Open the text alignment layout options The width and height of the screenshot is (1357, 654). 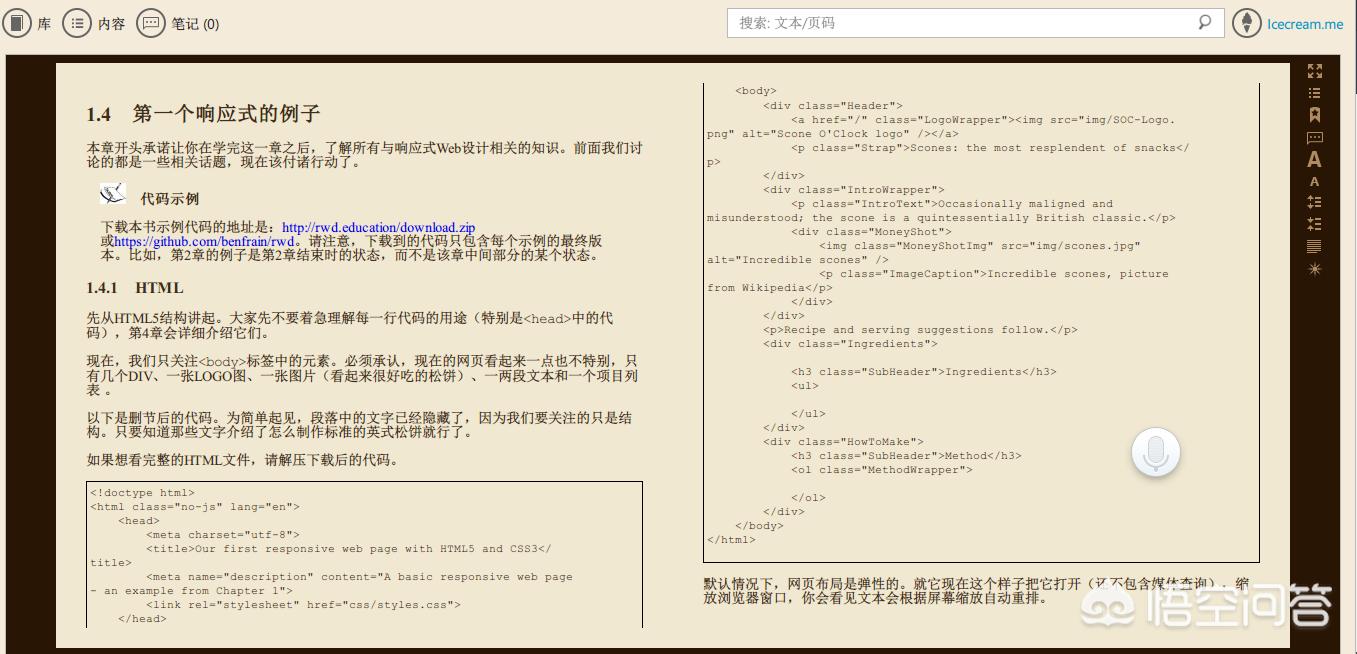pos(1315,245)
